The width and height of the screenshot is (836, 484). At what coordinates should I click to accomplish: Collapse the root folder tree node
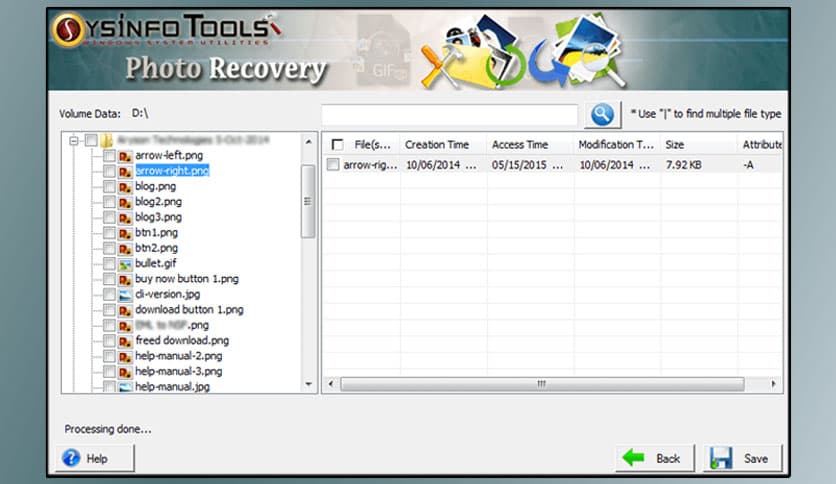74,141
